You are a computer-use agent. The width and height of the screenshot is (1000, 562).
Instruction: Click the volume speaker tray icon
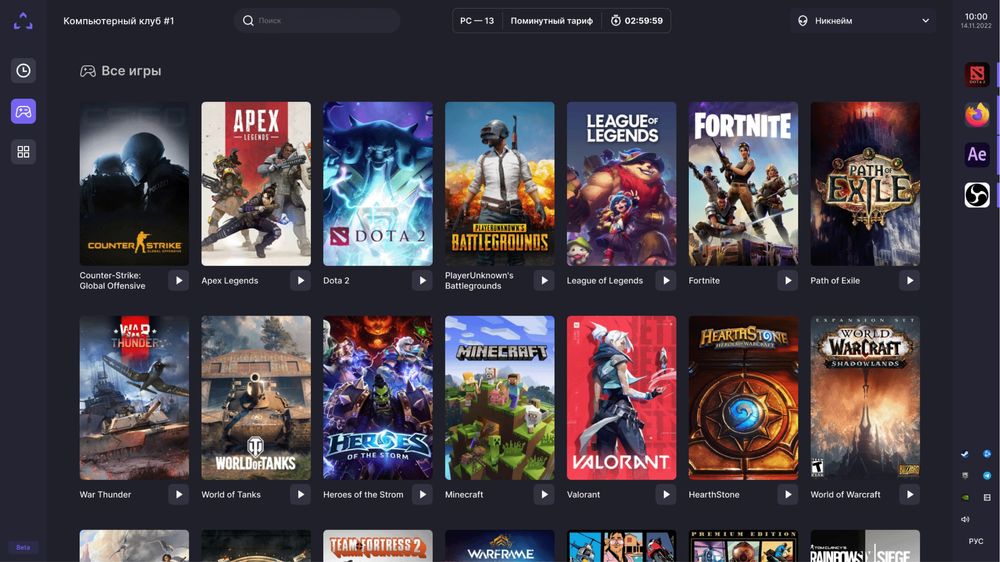965,519
